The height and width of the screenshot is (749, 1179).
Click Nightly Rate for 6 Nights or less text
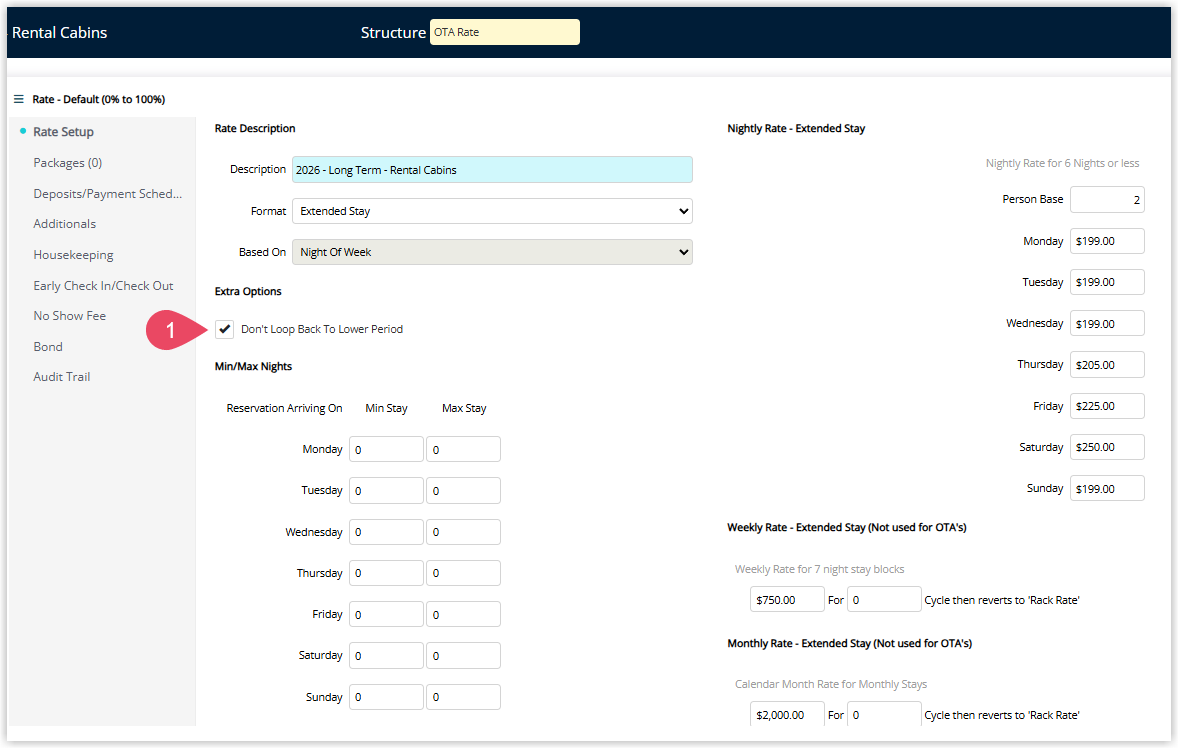pos(1062,163)
